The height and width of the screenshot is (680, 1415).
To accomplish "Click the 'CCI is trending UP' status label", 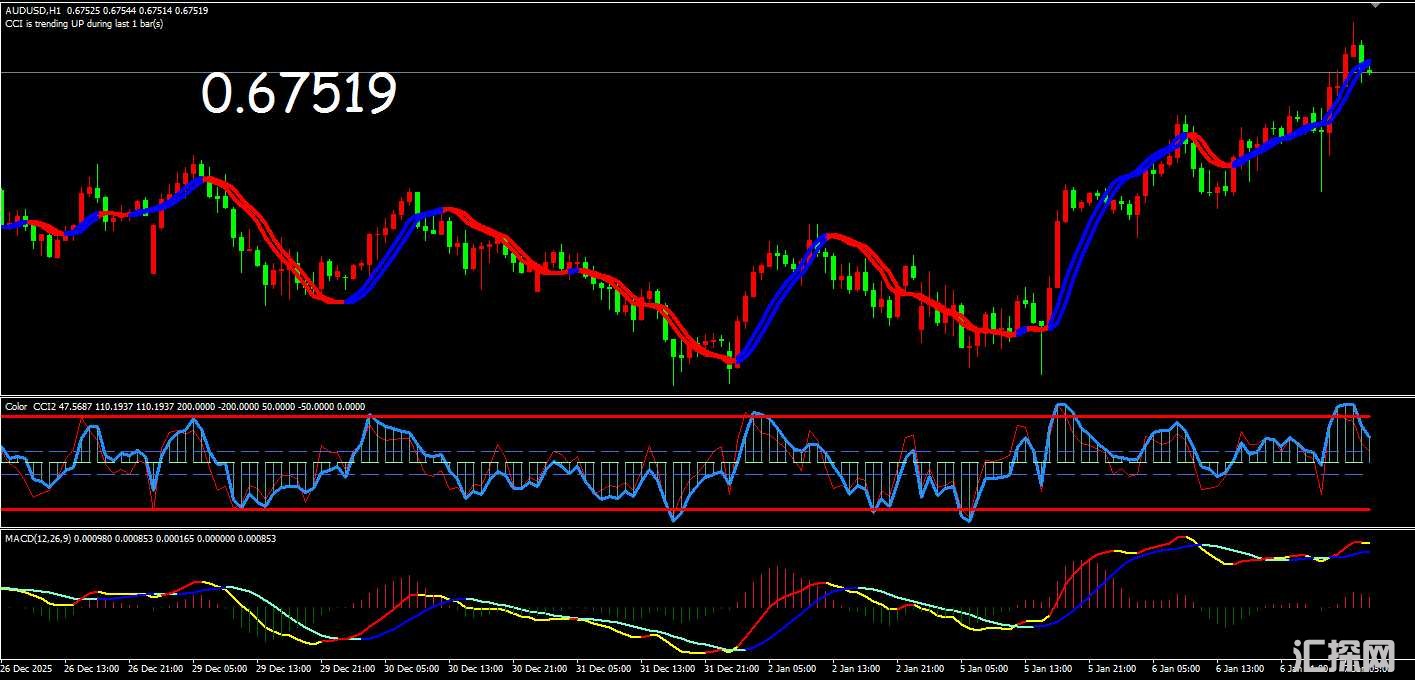I will [x=84, y=23].
